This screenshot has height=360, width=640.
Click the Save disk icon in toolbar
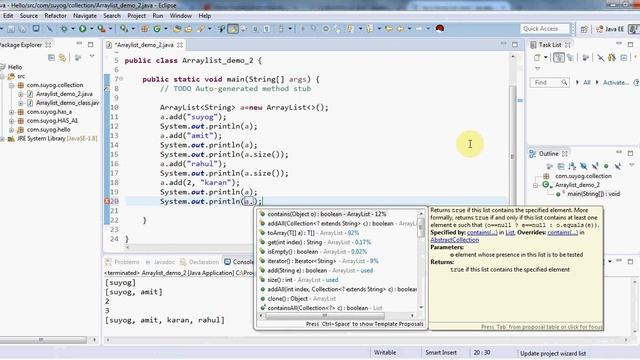(x=11, y=29)
